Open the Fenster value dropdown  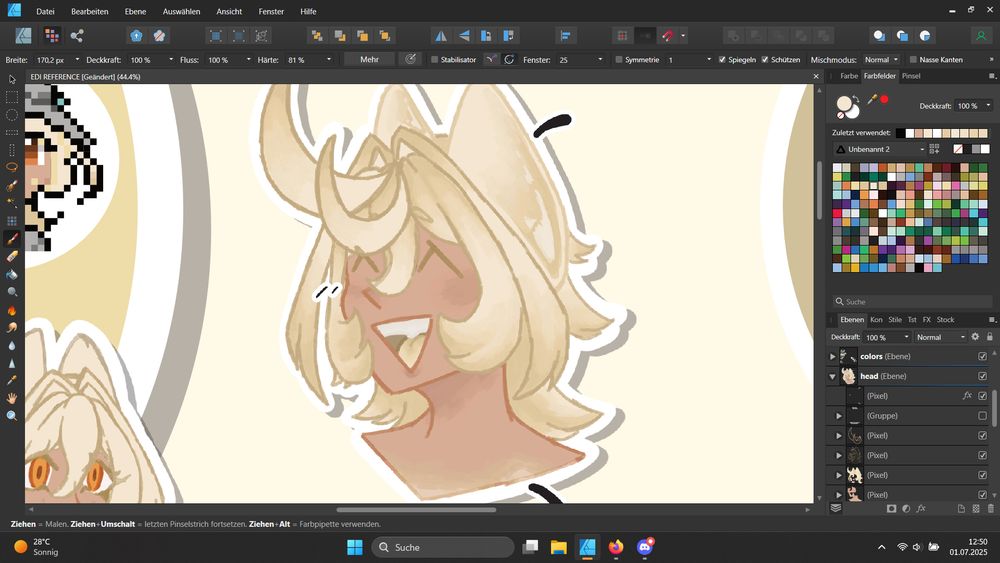tap(600, 59)
